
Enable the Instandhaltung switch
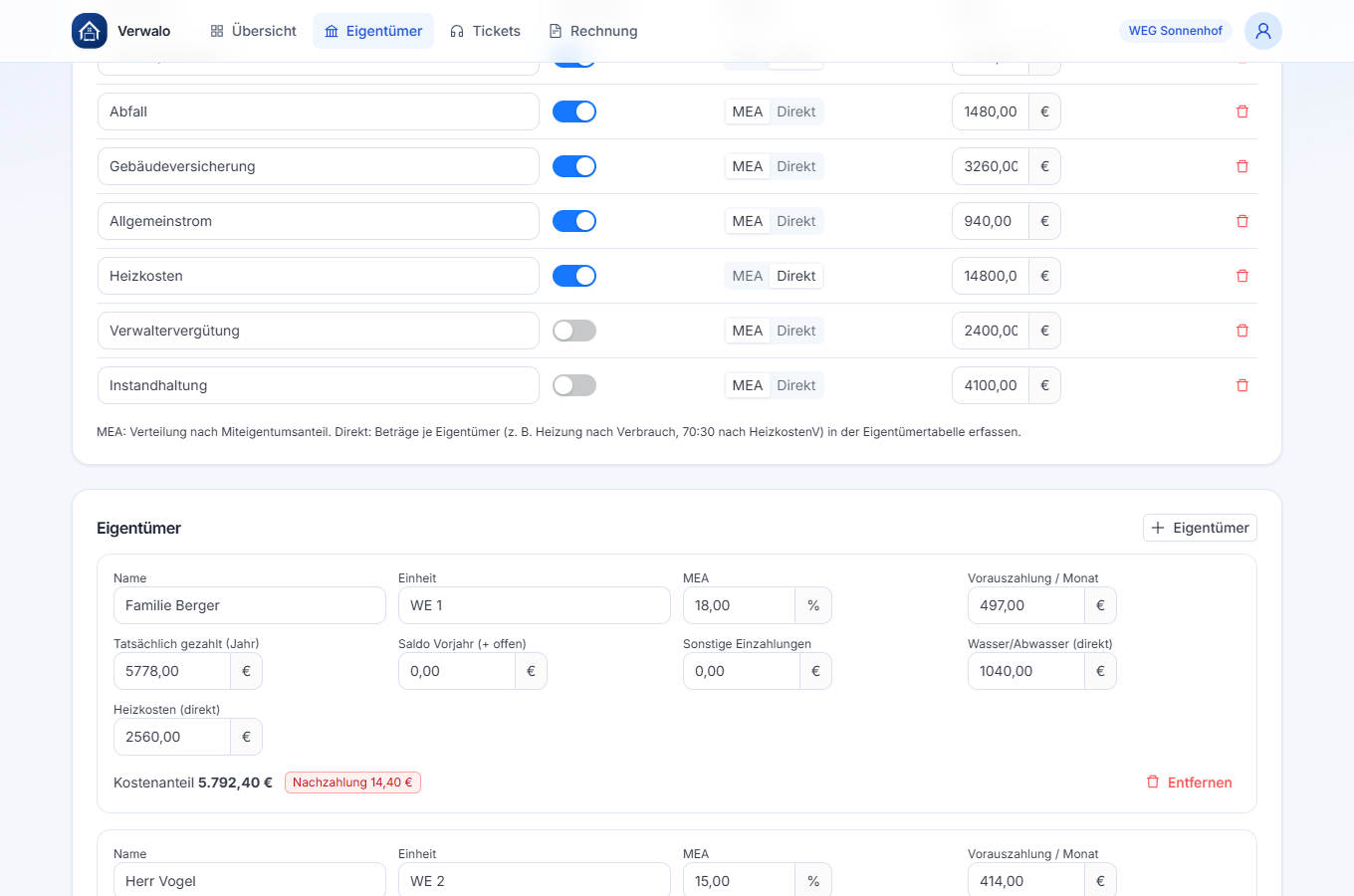tap(574, 385)
